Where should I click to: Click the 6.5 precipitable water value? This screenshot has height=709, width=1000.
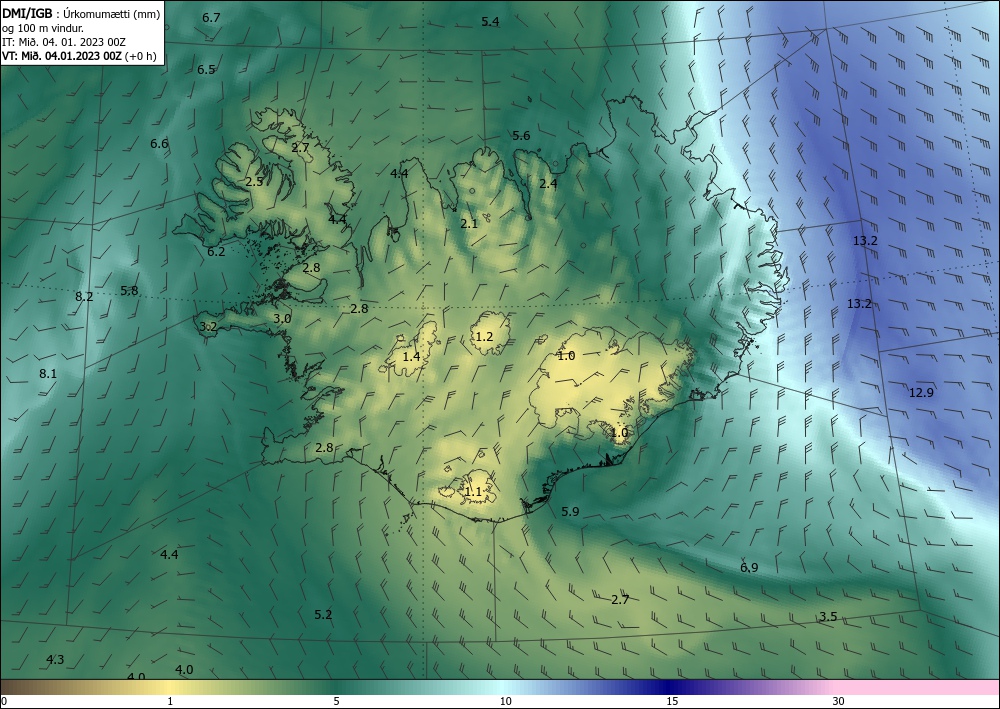tap(206, 69)
